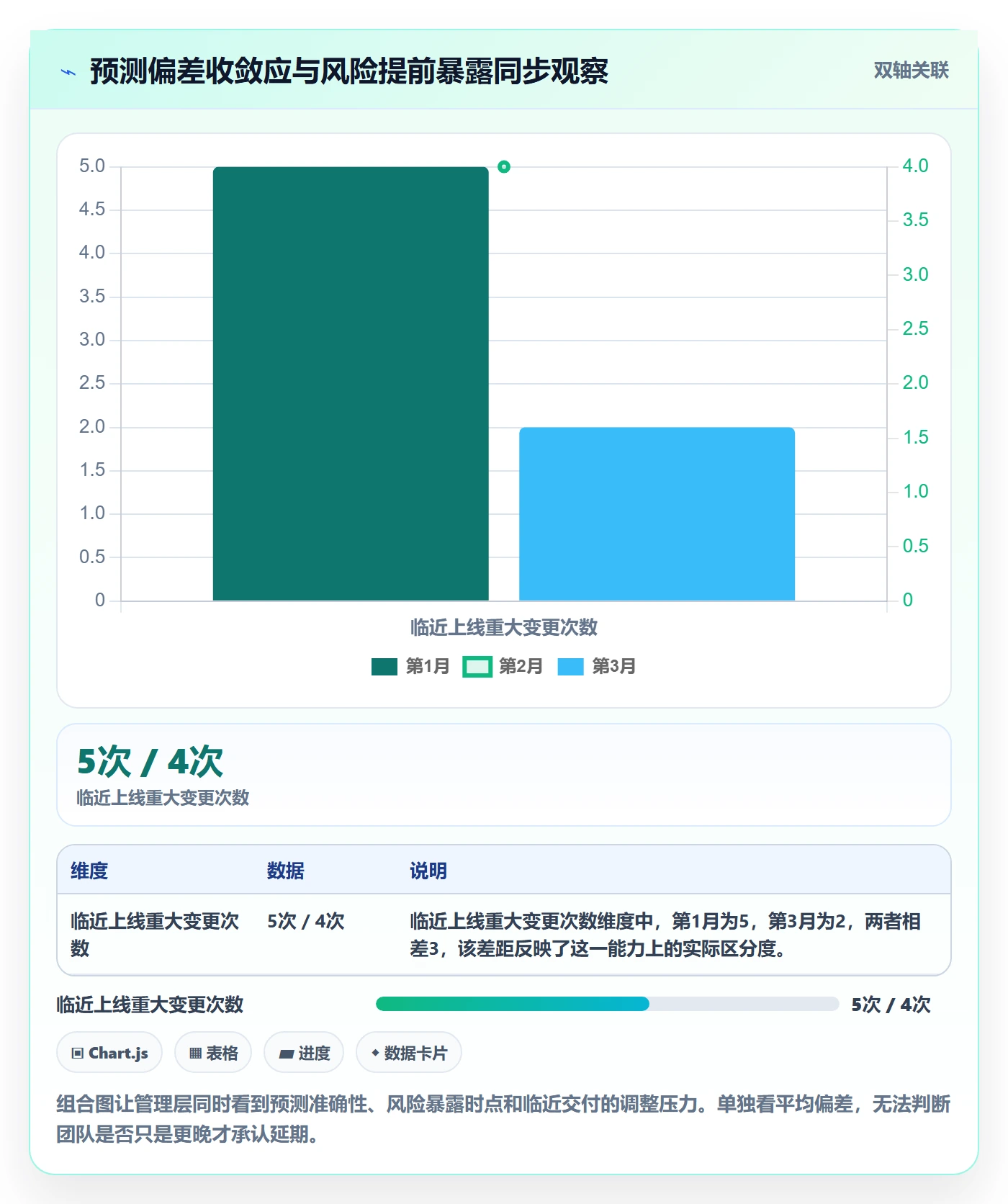Click the title 预测偏差收敛应与风险提前暴露同步观察

(x=349, y=71)
